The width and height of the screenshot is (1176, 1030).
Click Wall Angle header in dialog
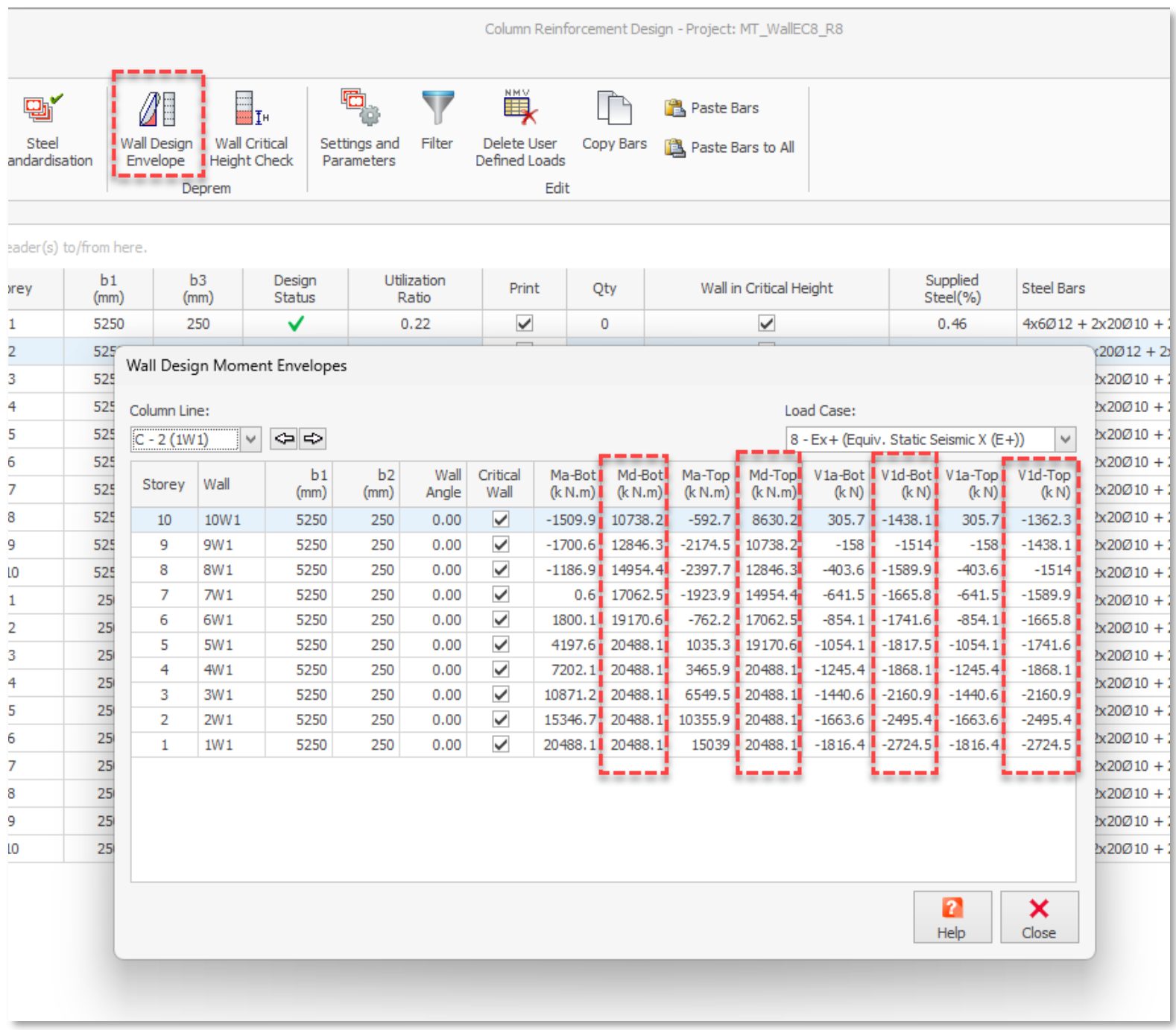[433, 484]
